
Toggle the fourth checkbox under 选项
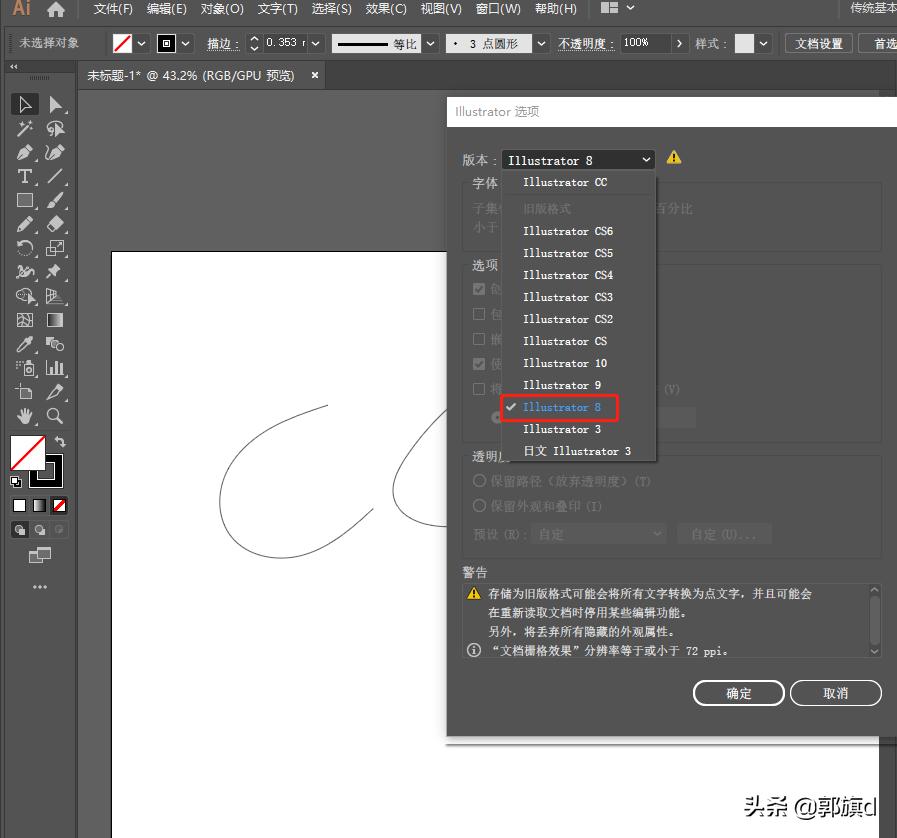coord(479,364)
